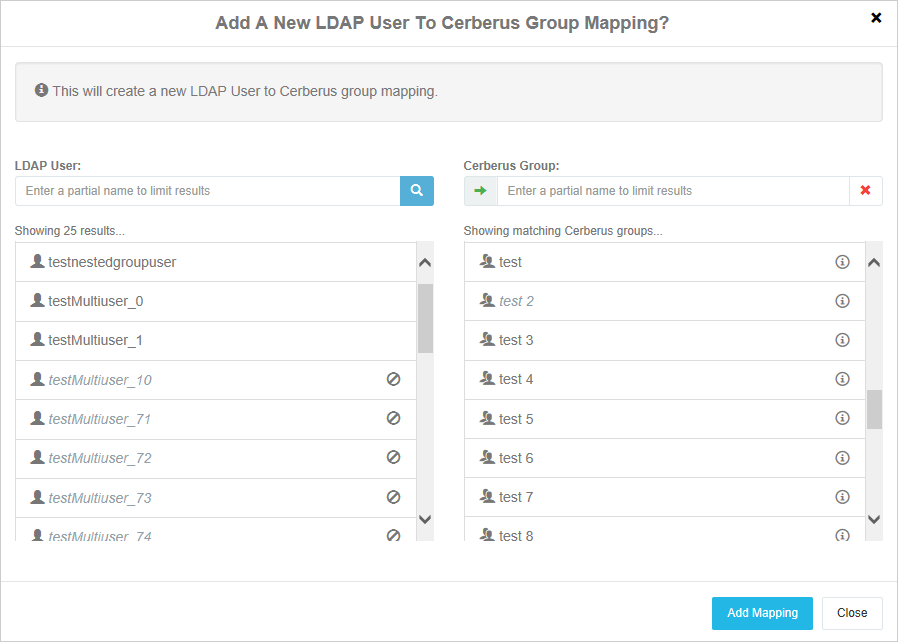This screenshot has height=642, width=898.
Task: Select testMultiuser_10 in LDAP user list
Action: pos(216,380)
